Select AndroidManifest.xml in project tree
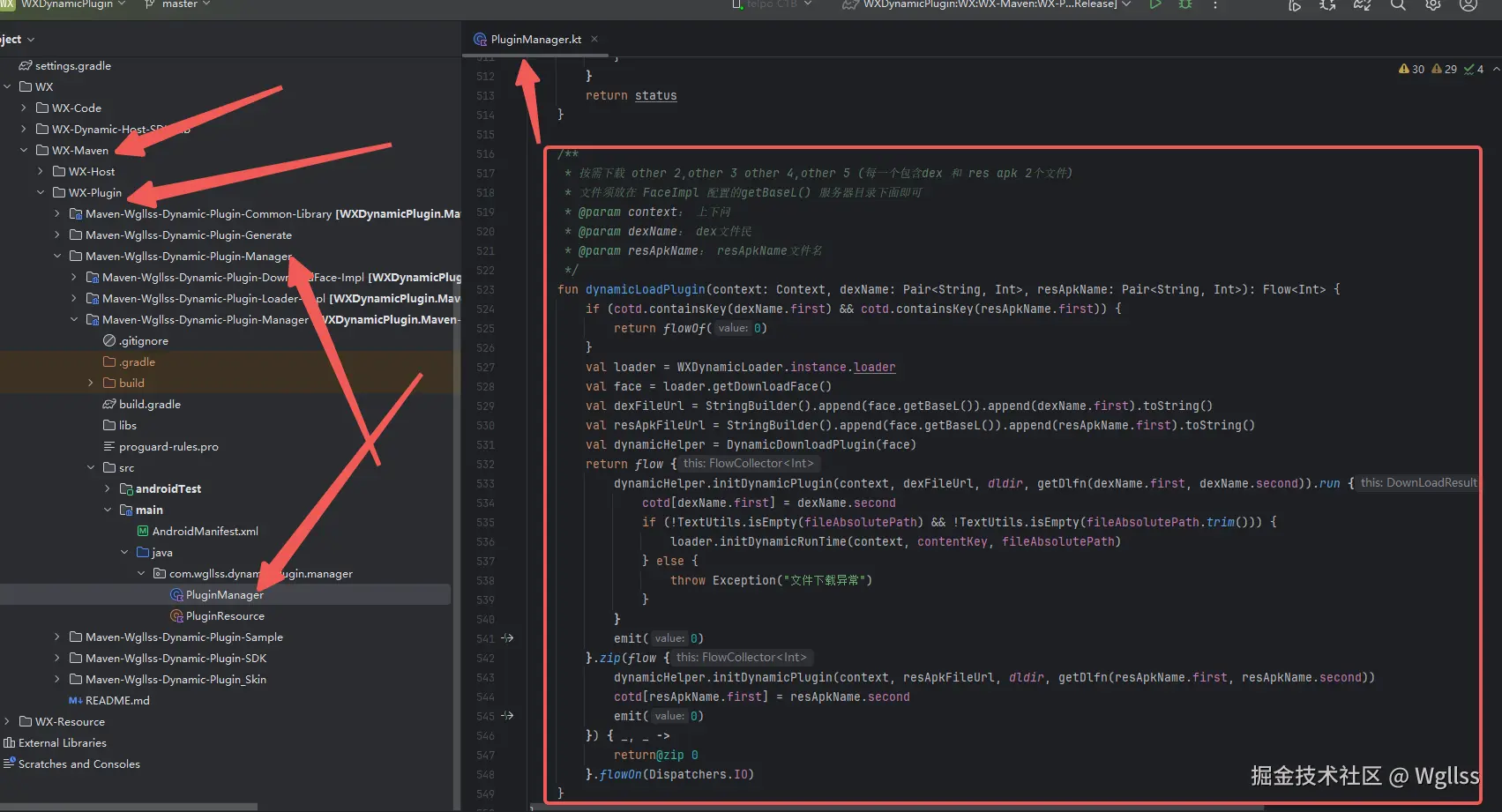 [205, 532]
